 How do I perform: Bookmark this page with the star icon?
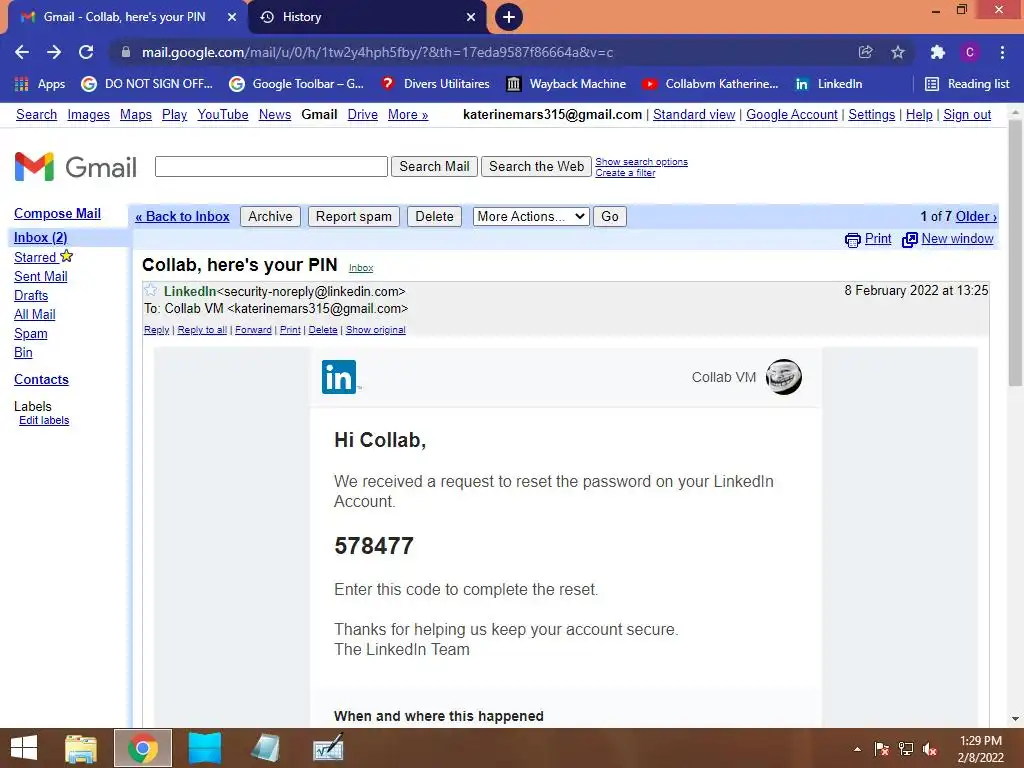coord(898,52)
